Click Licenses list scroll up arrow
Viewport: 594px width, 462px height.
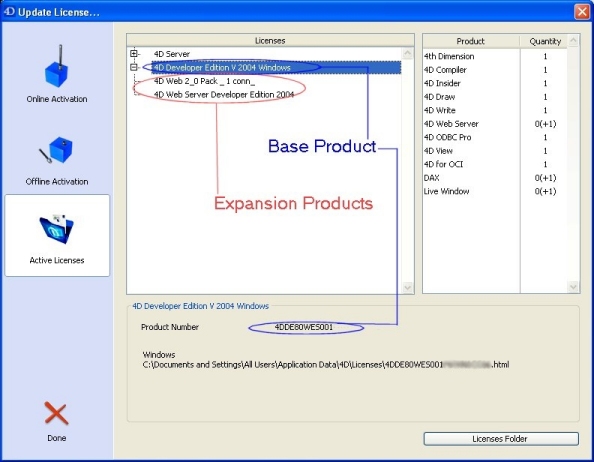[408, 53]
